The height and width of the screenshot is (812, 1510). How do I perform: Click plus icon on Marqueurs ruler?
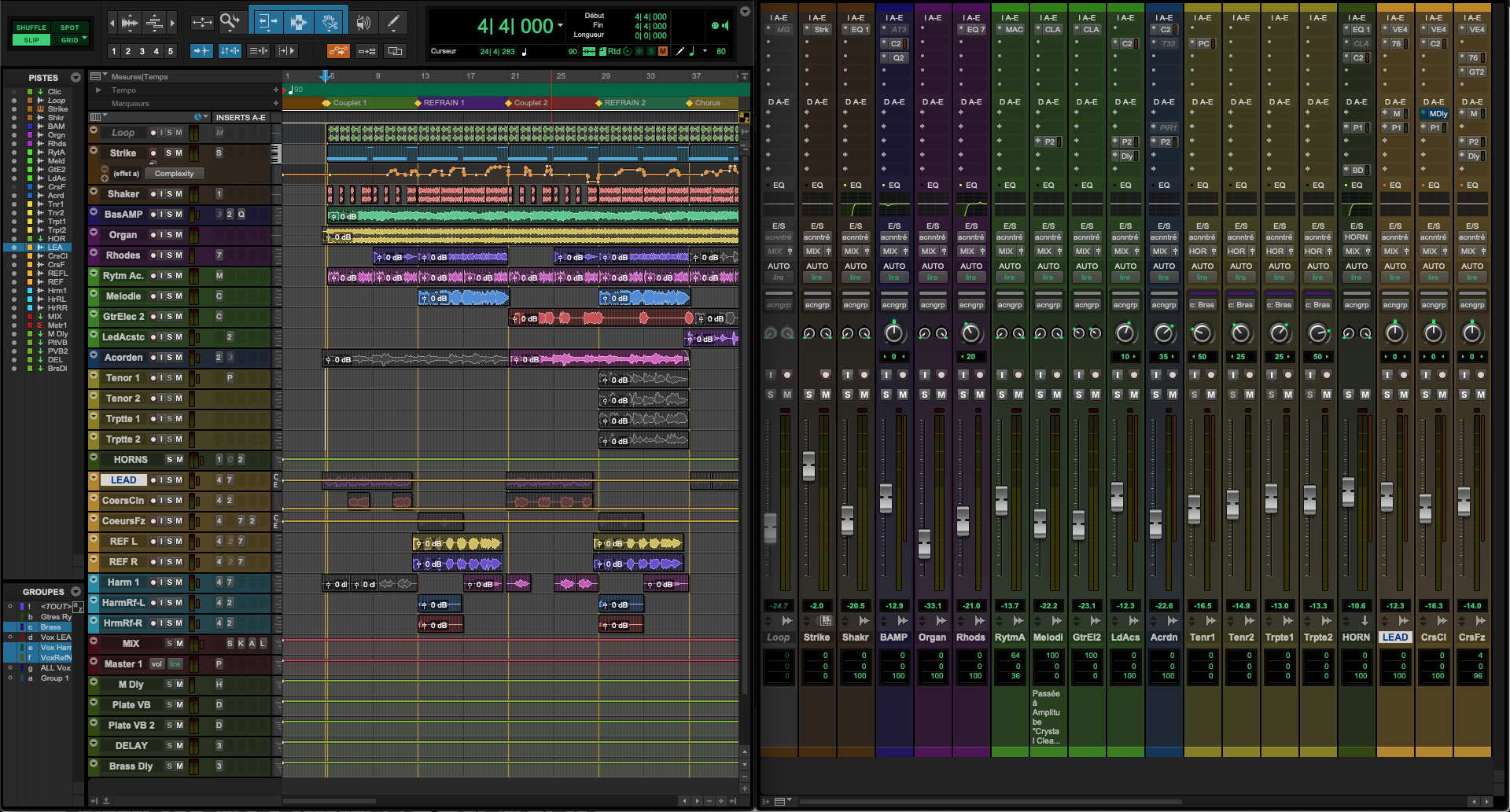pos(275,104)
